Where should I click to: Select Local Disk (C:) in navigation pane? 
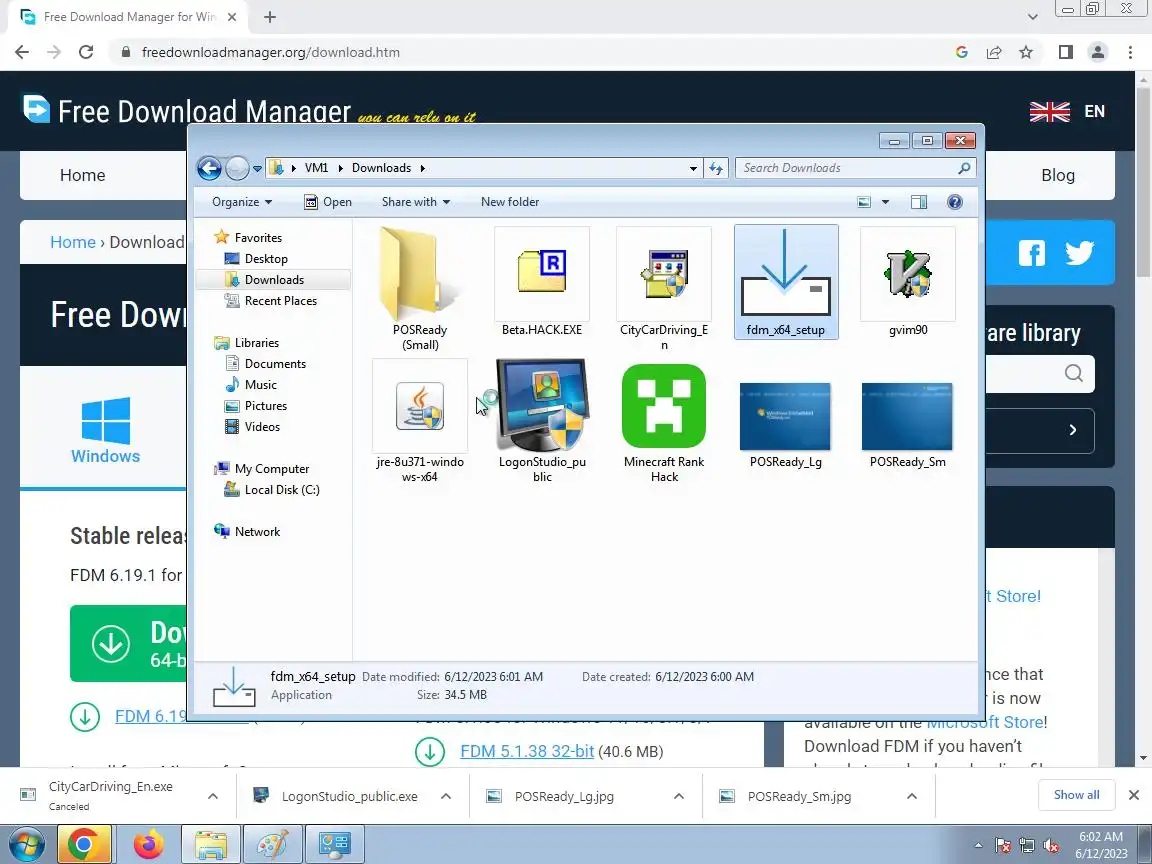coord(282,490)
